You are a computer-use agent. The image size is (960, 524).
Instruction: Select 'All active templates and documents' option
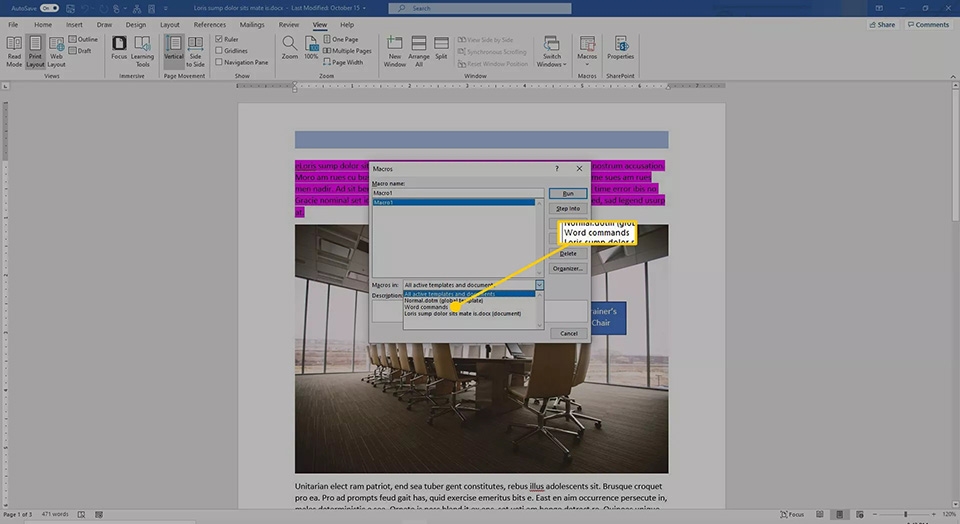469,294
